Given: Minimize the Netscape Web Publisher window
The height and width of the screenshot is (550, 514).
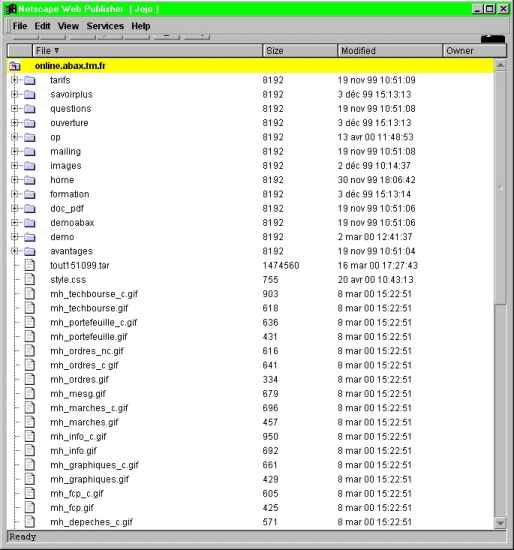Looking at the screenshot, I should point(477,9).
